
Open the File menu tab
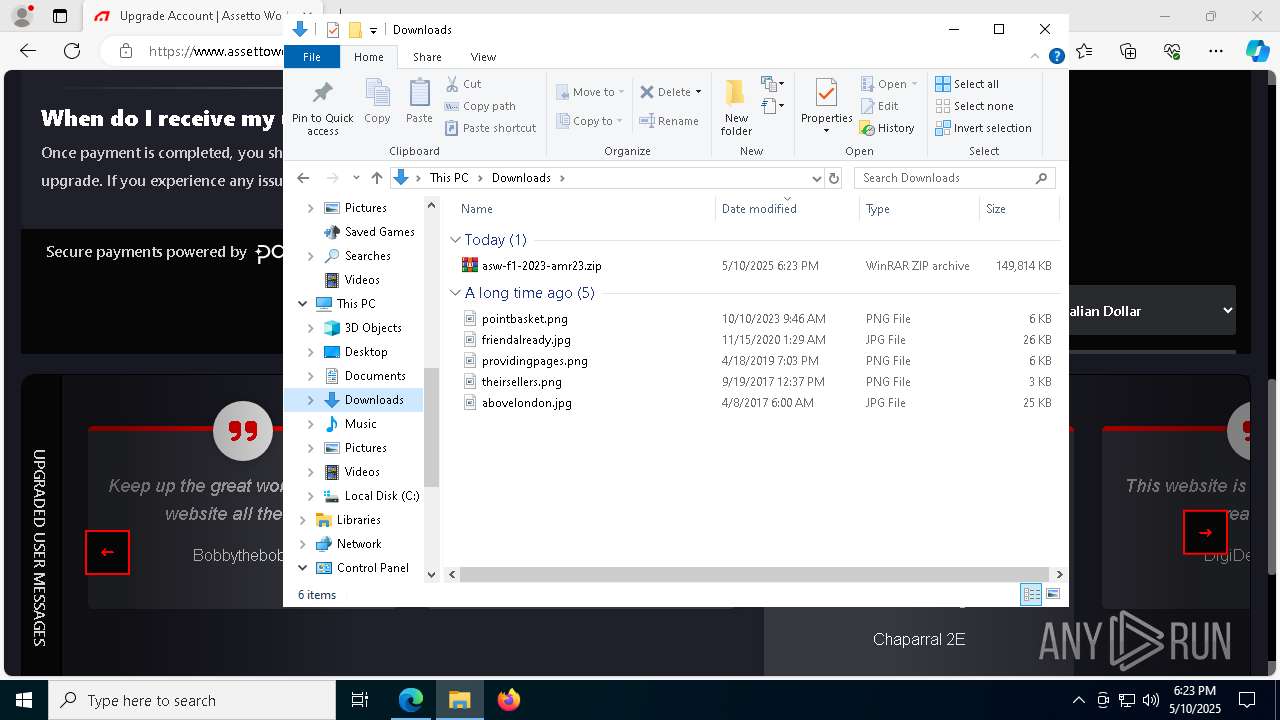tap(312, 57)
